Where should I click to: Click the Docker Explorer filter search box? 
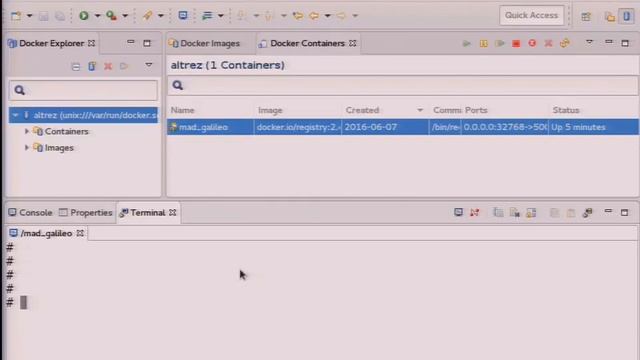point(83,90)
